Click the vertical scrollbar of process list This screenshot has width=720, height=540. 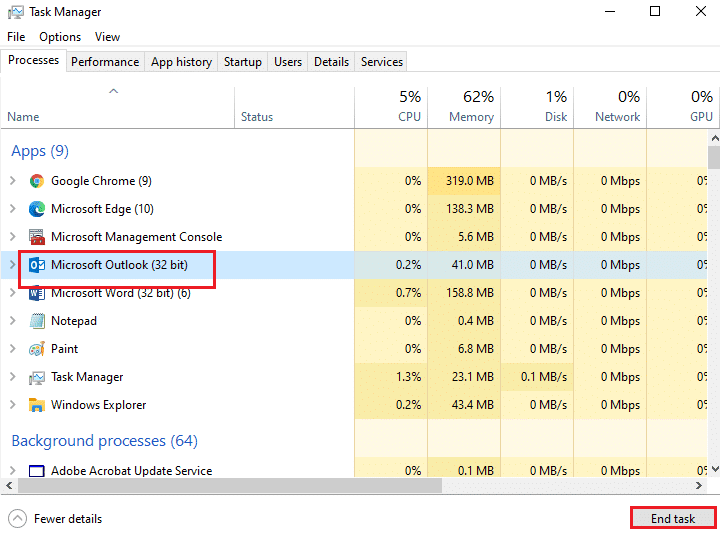tap(713, 300)
